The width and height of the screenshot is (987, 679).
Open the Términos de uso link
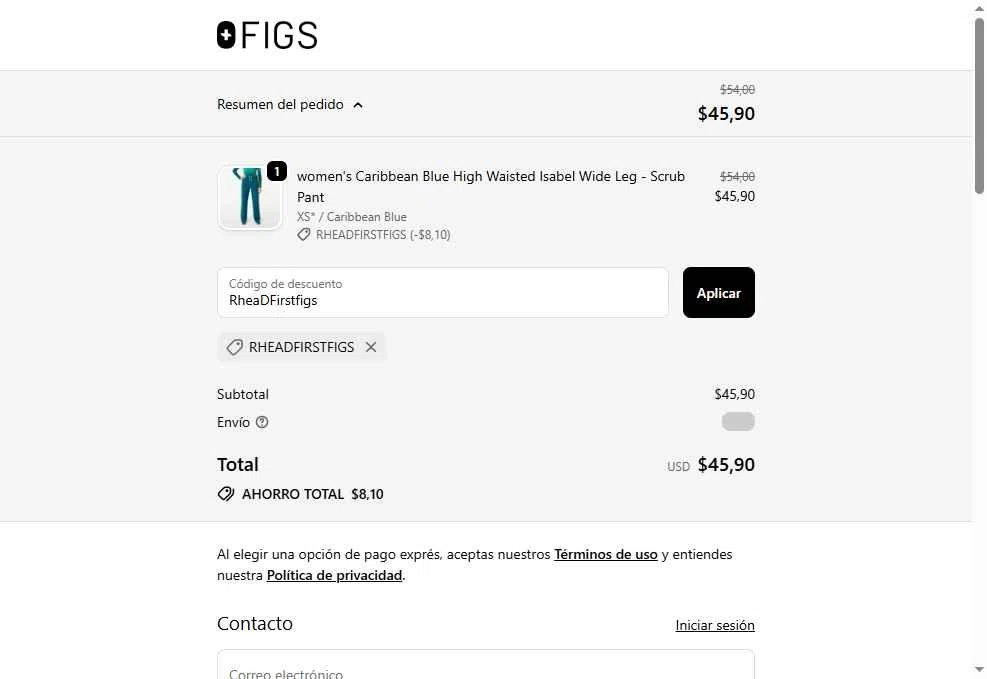click(x=606, y=554)
